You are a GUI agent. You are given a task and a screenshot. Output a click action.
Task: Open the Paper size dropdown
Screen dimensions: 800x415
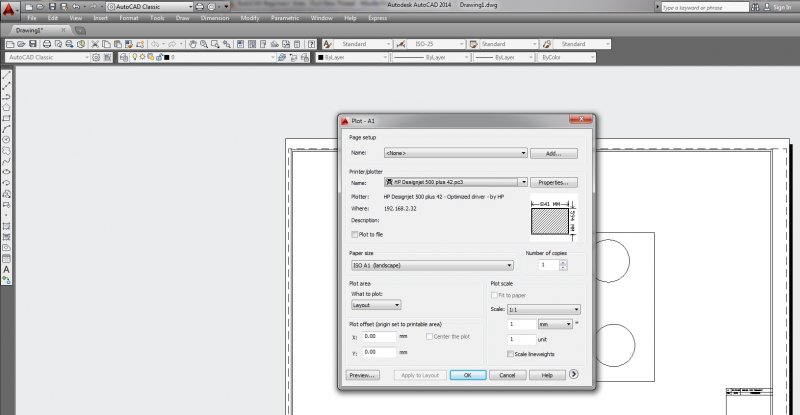coord(432,265)
